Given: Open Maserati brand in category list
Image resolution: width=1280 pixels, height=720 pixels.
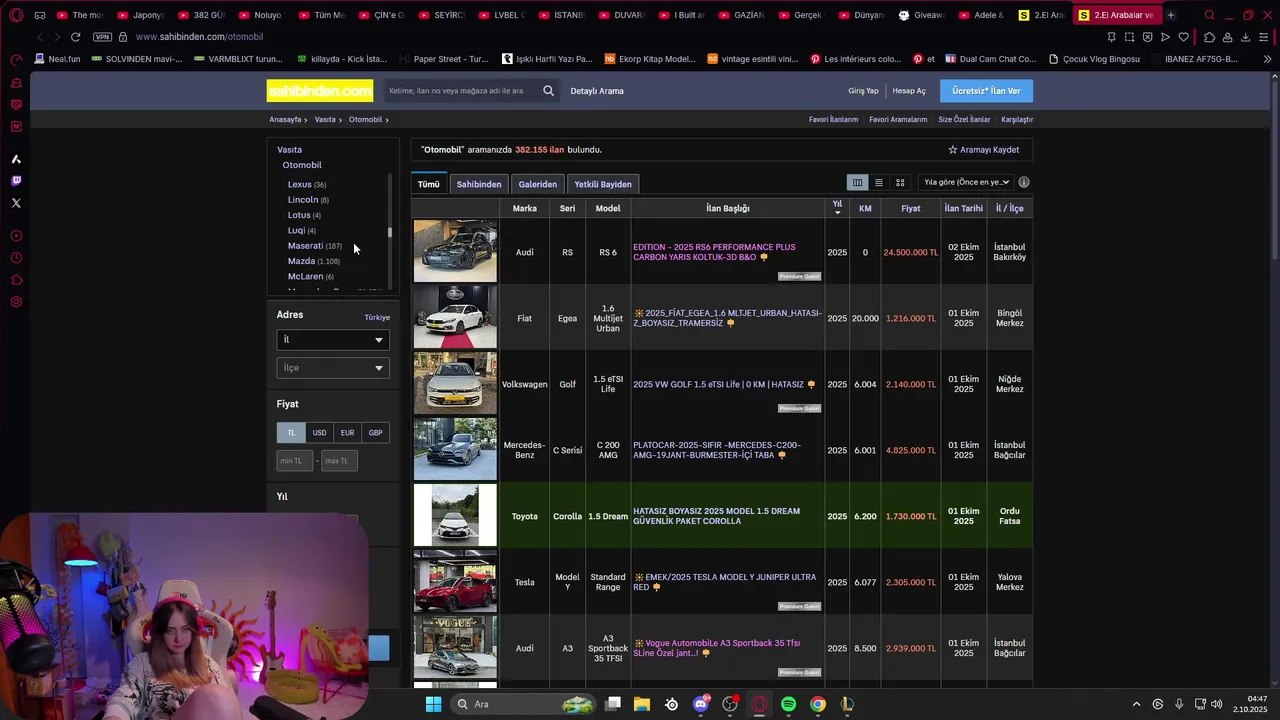Looking at the screenshot, I should [305, 246].
